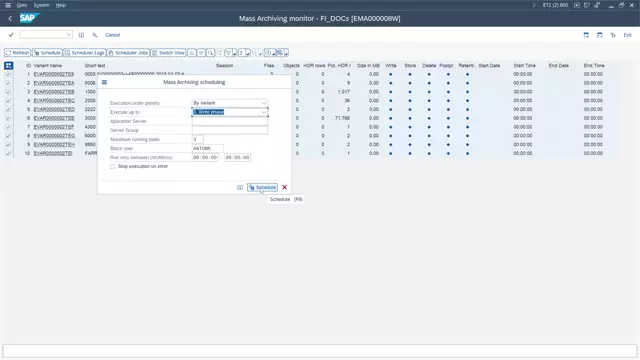Toggle row checkbox for EVAR0000002TED
Viewport: 640px width, 360px height.
(x=8, y=109)
